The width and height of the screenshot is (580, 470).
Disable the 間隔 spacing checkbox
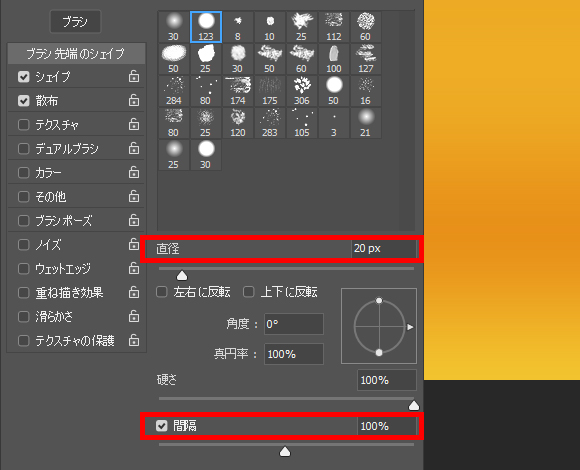tap(162, 426)
